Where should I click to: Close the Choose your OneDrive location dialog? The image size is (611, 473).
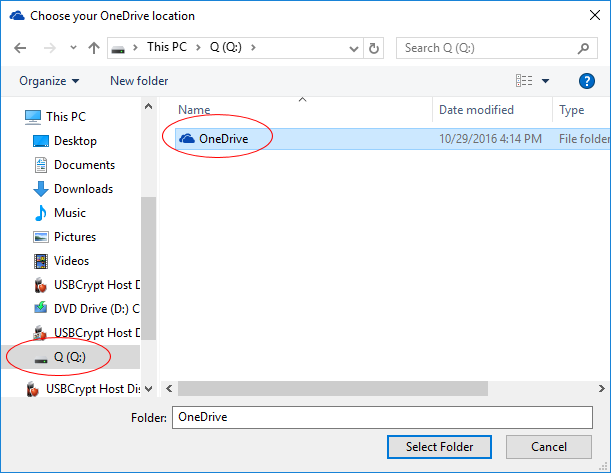point(595,15)
